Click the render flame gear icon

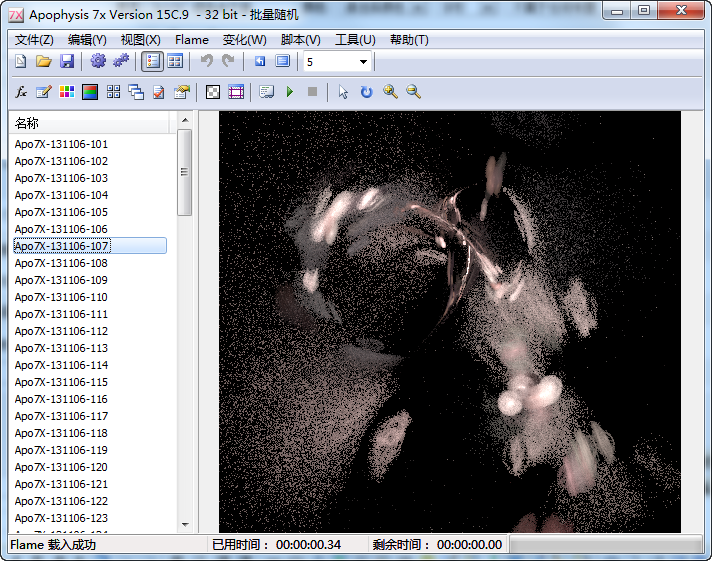coord(98,62)
